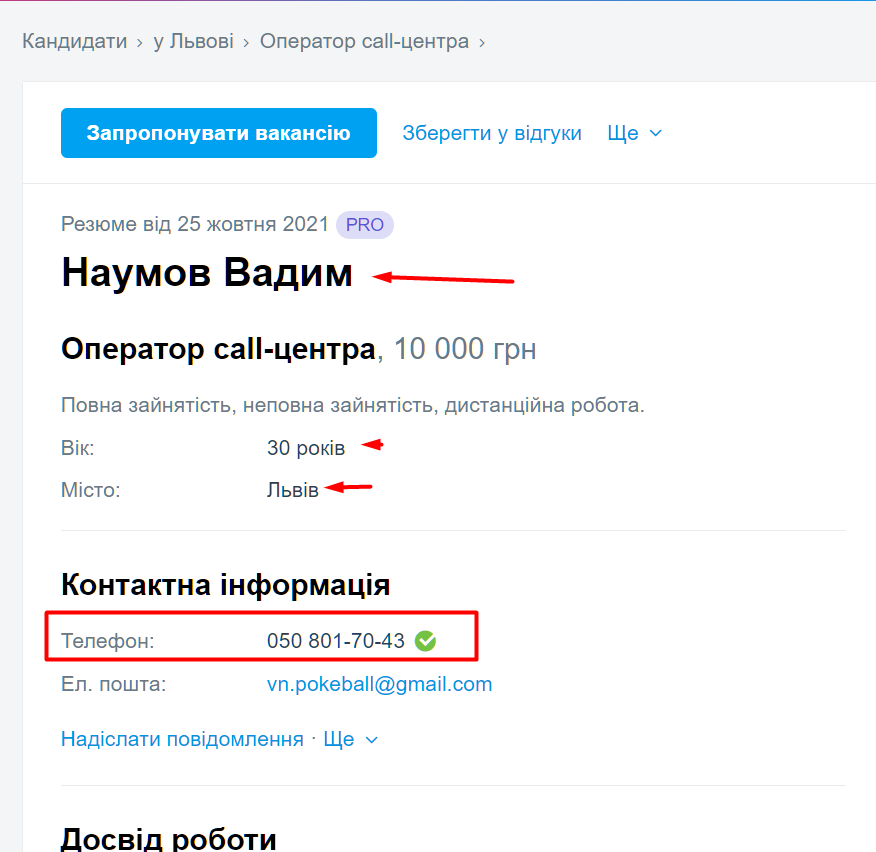Viewport: 876px width, 852px height.
Task: Open the vn.pokeball@gmail.com email link
Action: (379, 685)
